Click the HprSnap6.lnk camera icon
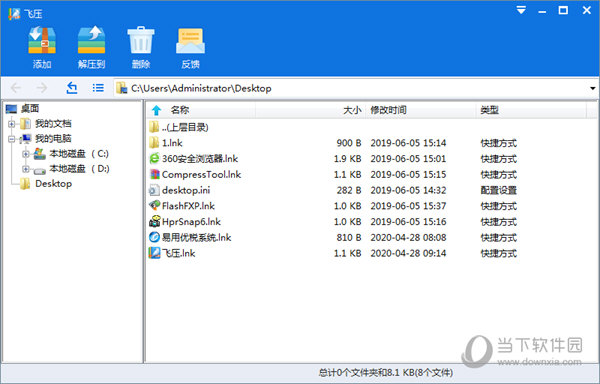The image size is (600, 384). tap(154, 221)
